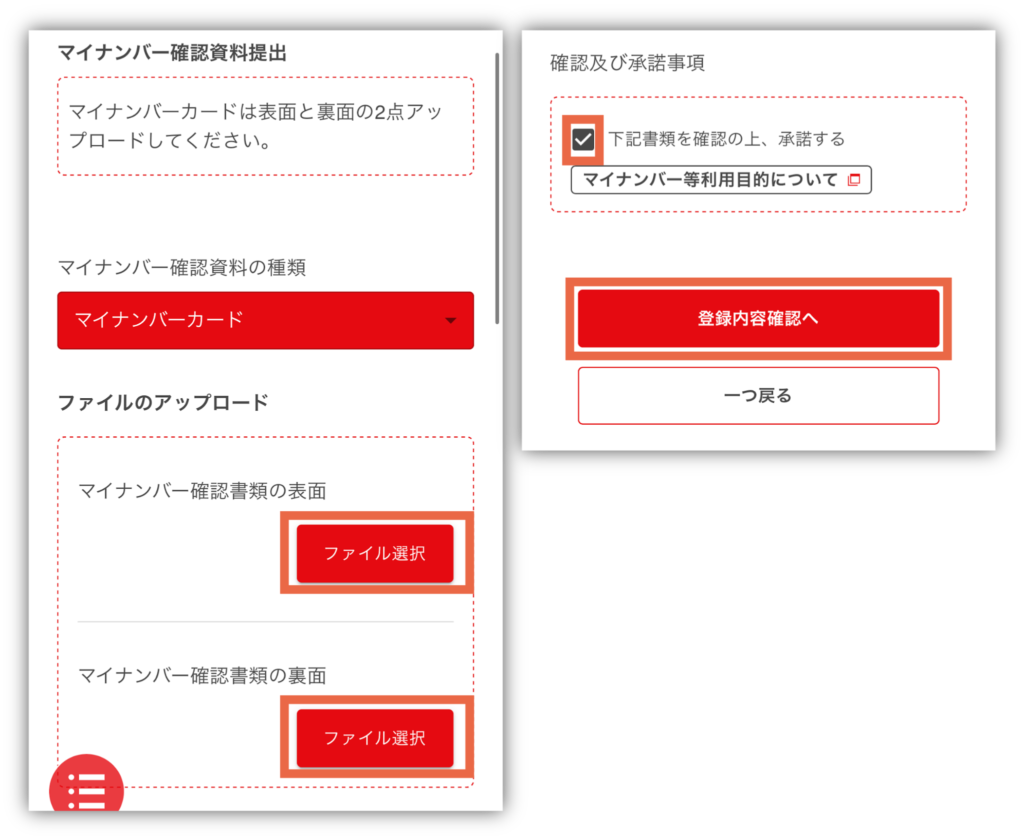Click the ファイルのアップロード section heading
Image resolution: width=1024 pixels, height=840 pixels.
(x=163, y=402)
